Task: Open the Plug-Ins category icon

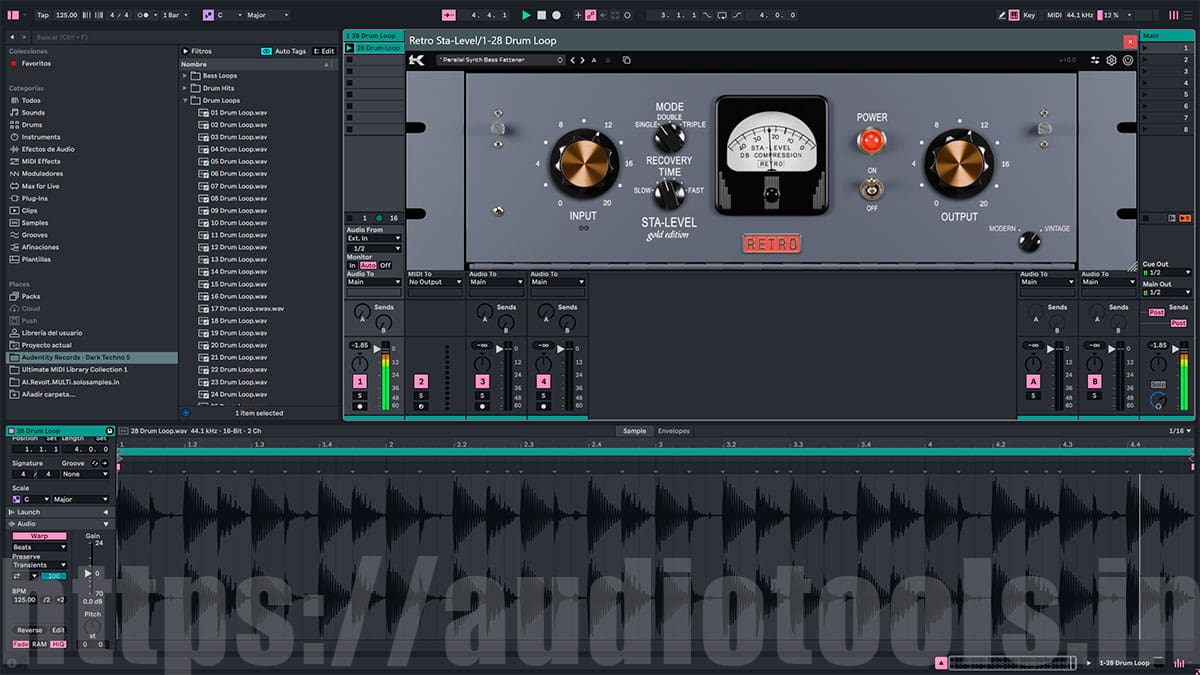Action: pyautogui.click(x=14, y=198)
